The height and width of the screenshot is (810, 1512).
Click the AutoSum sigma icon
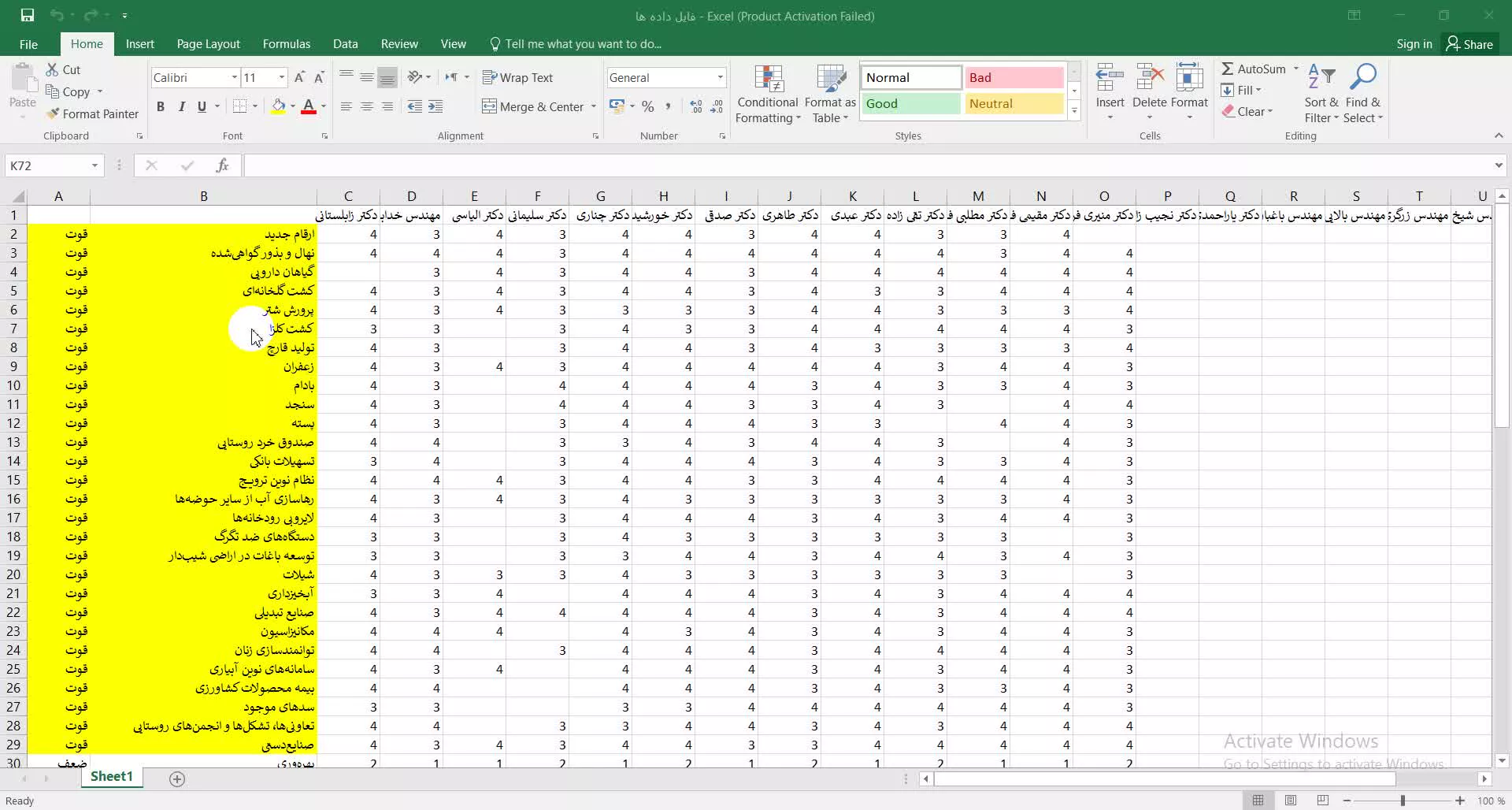1228,69
